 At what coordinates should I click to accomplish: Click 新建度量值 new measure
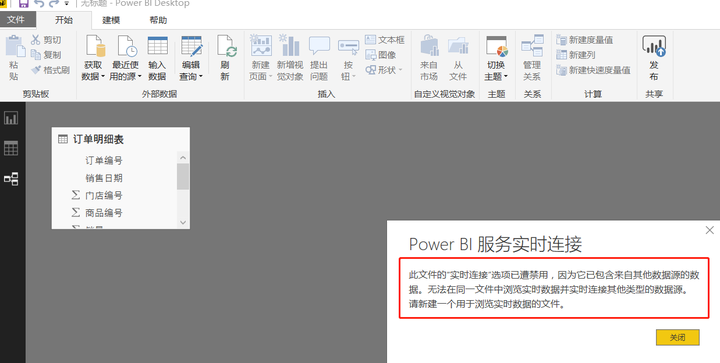pos(585,40)
